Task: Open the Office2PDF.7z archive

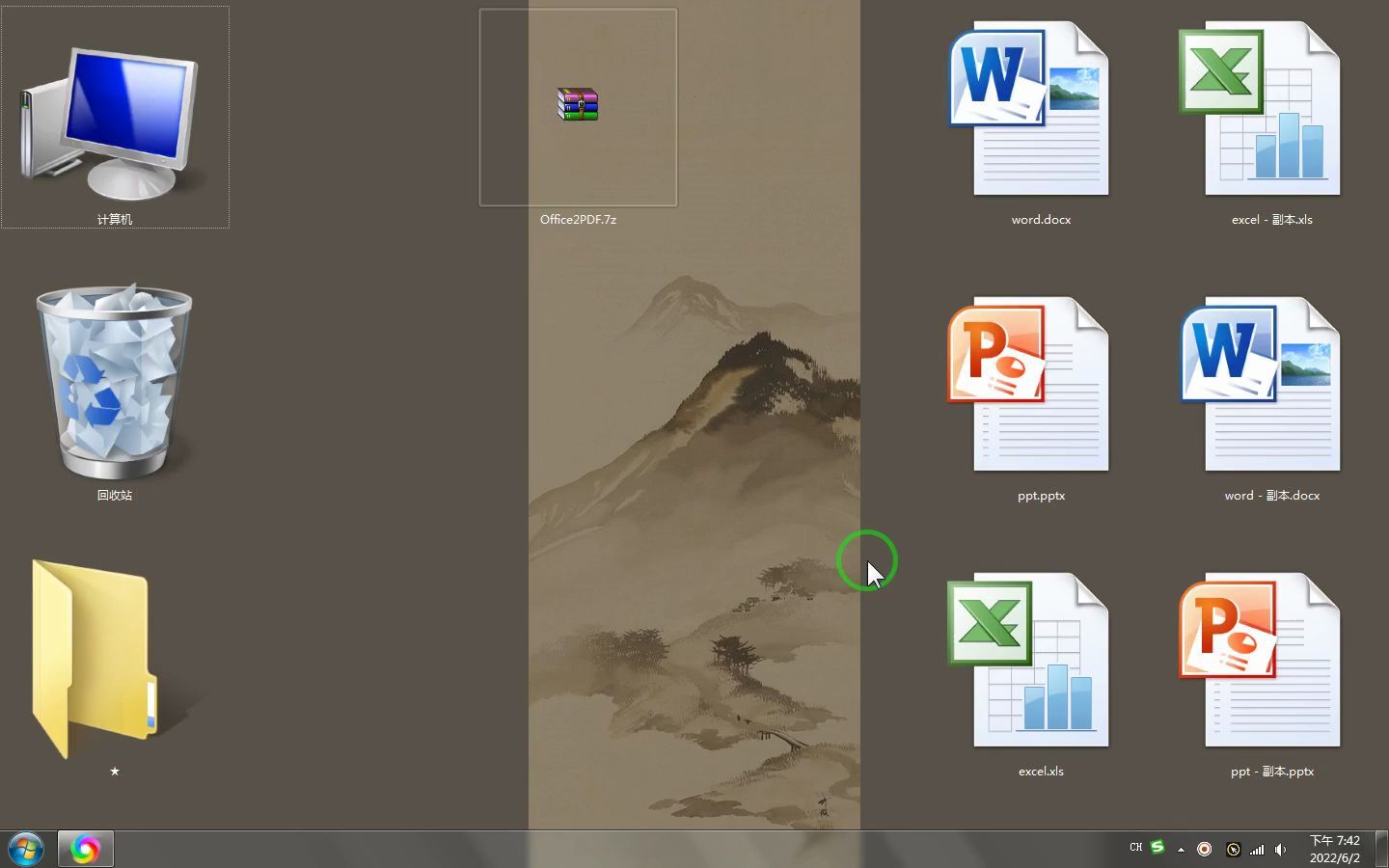Action: click(x=577, y=106)
